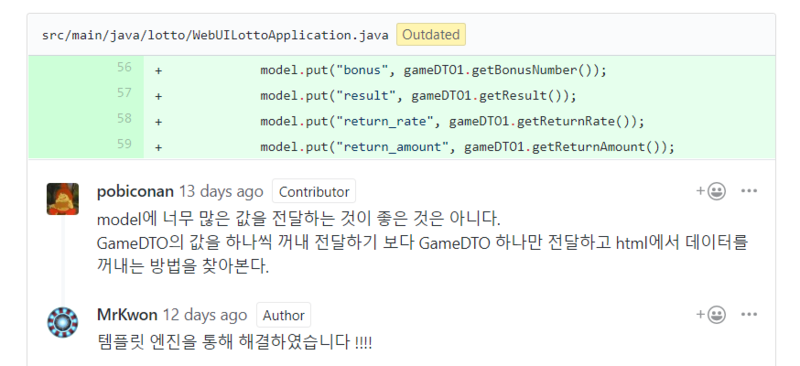Click comment line starting 'GameDTO의 값을'
The image size is (800, 366).
point(422,243)
